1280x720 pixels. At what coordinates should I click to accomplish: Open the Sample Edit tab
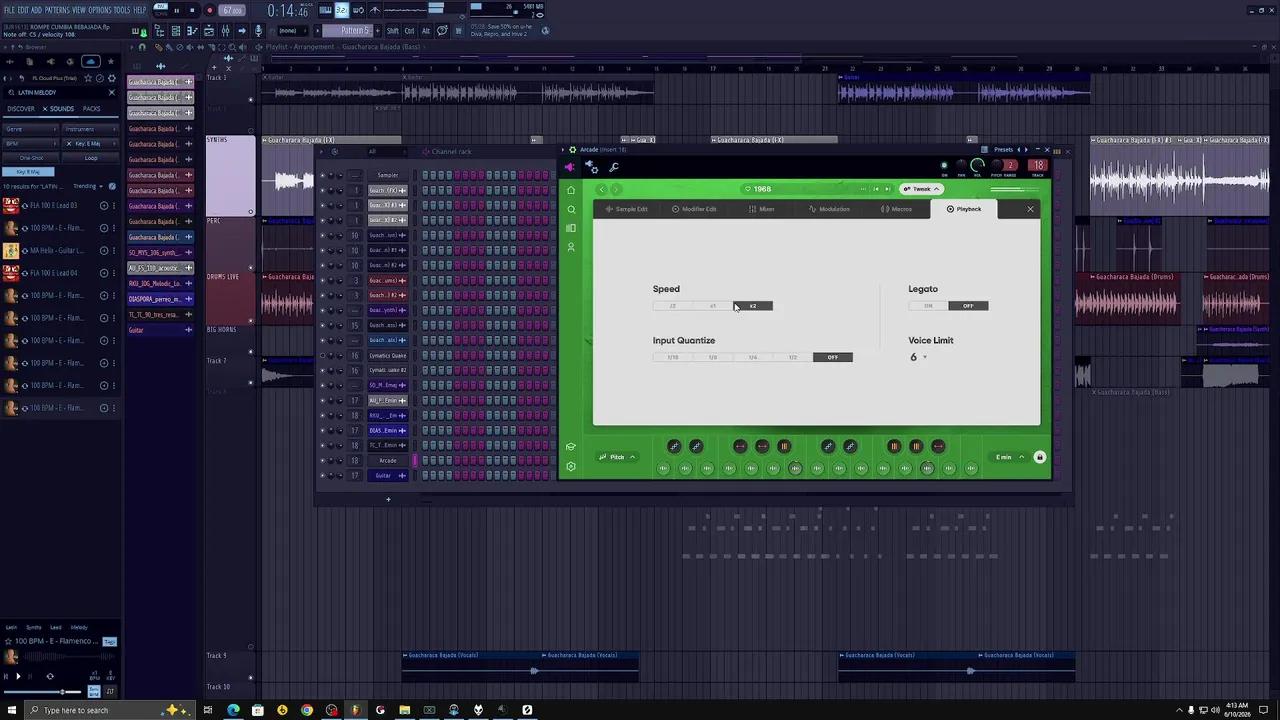(x=627, y=209)
